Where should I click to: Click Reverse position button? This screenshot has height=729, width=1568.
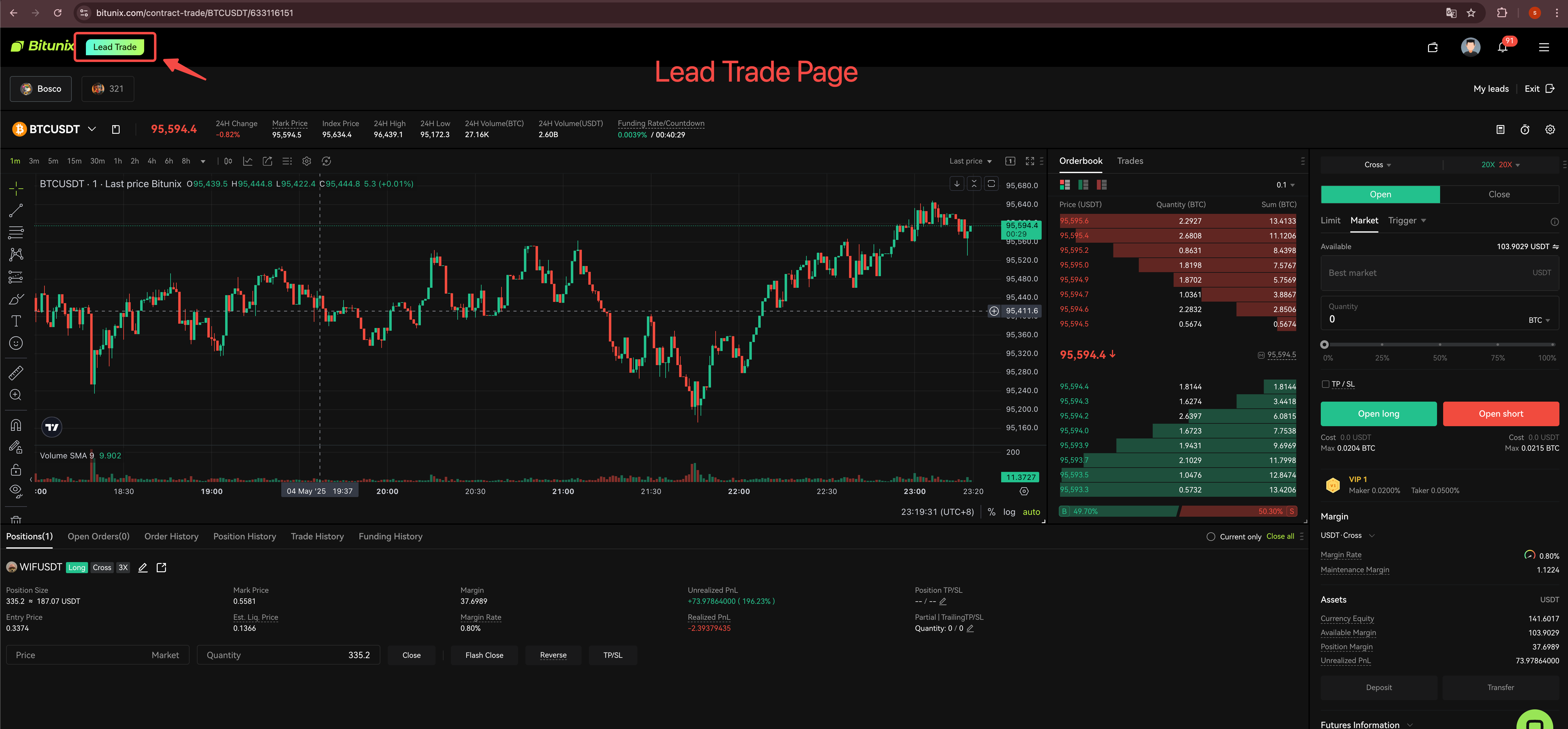553,655
